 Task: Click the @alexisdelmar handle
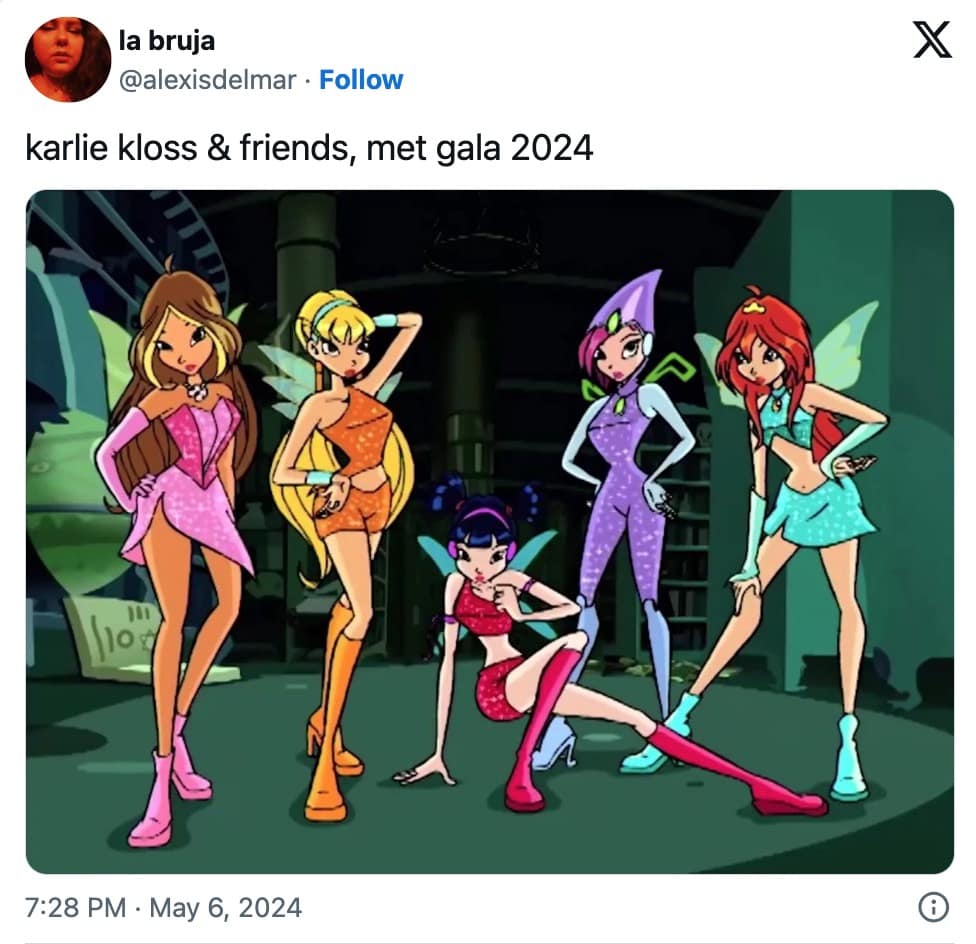click(x=207, y=80)
